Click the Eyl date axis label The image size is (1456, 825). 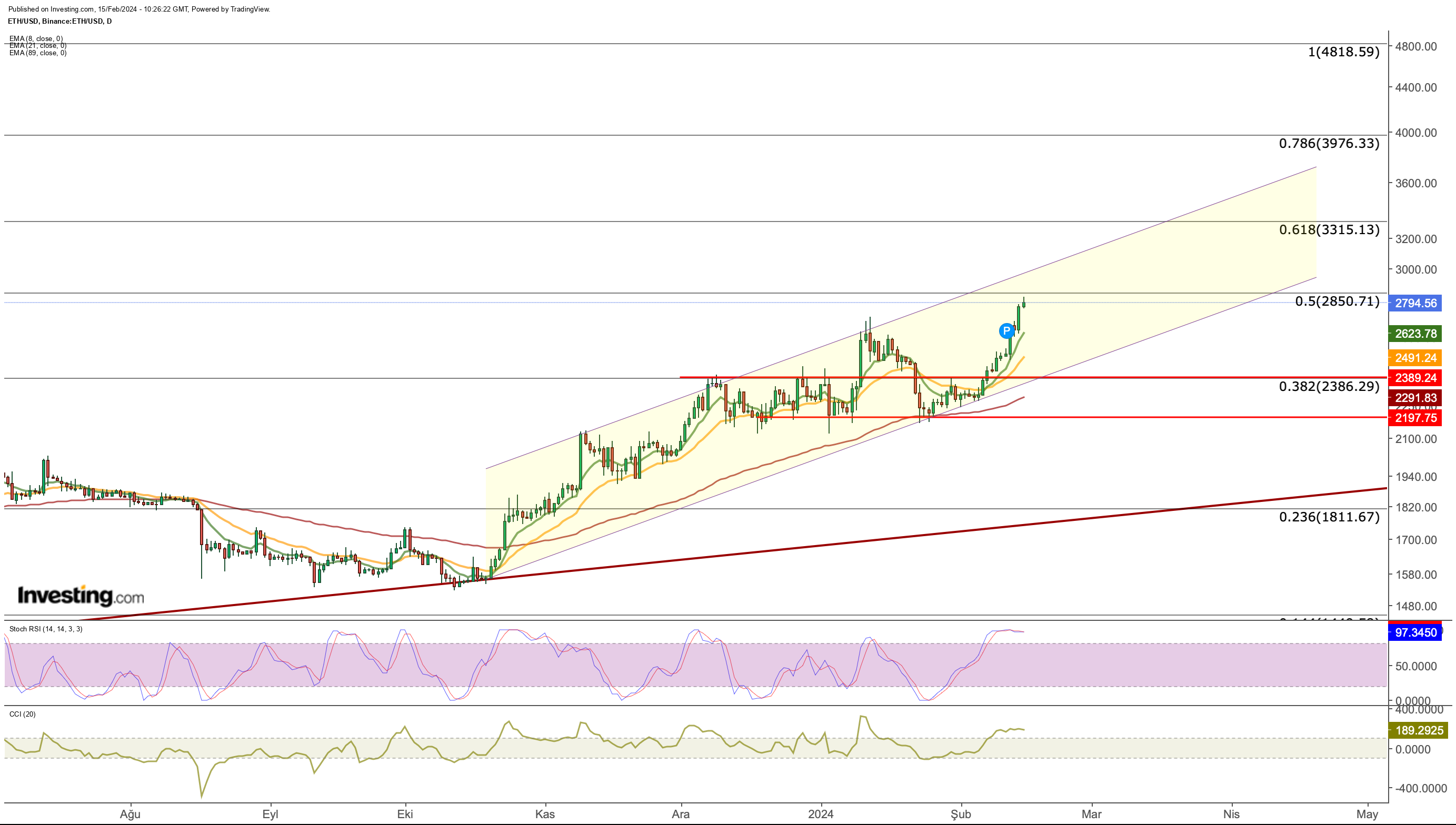(271, 814)
